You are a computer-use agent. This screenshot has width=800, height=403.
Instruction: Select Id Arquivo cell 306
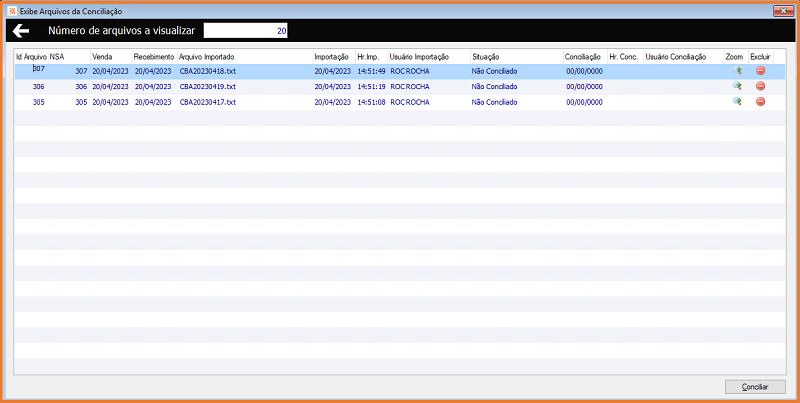coord(38,87)
